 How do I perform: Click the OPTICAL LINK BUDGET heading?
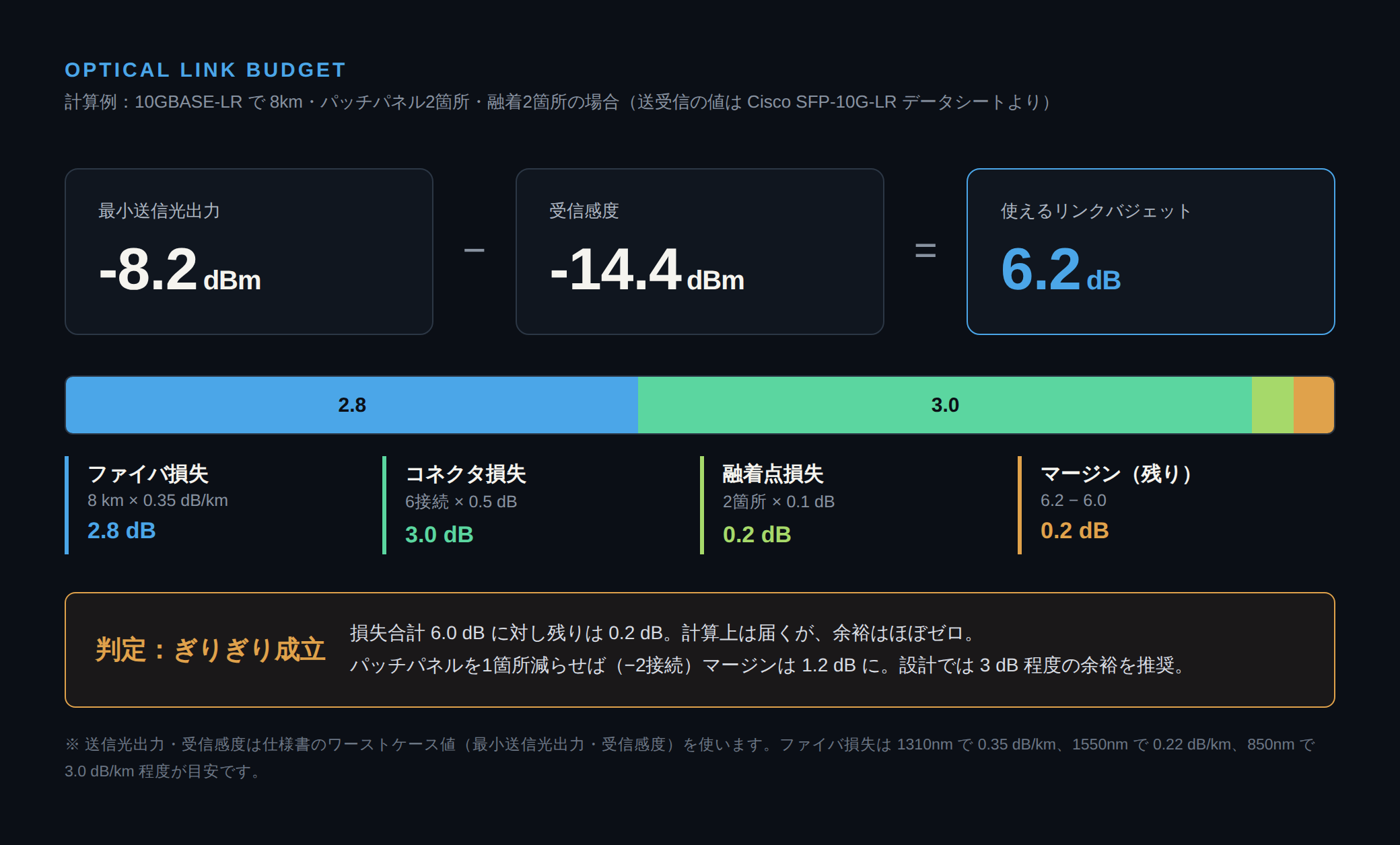(x=205, y=70)
